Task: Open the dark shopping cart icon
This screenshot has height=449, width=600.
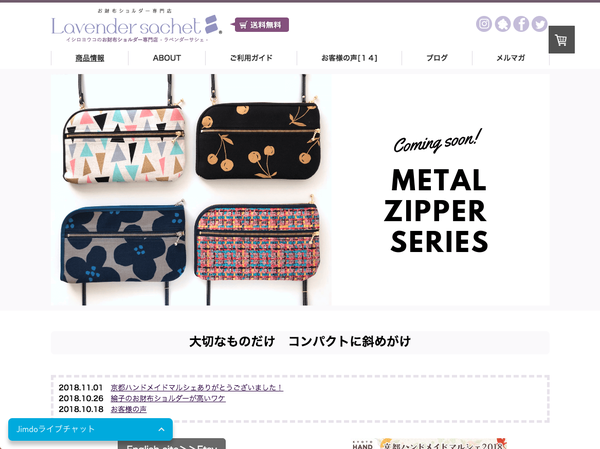Action: pos(561,40)
